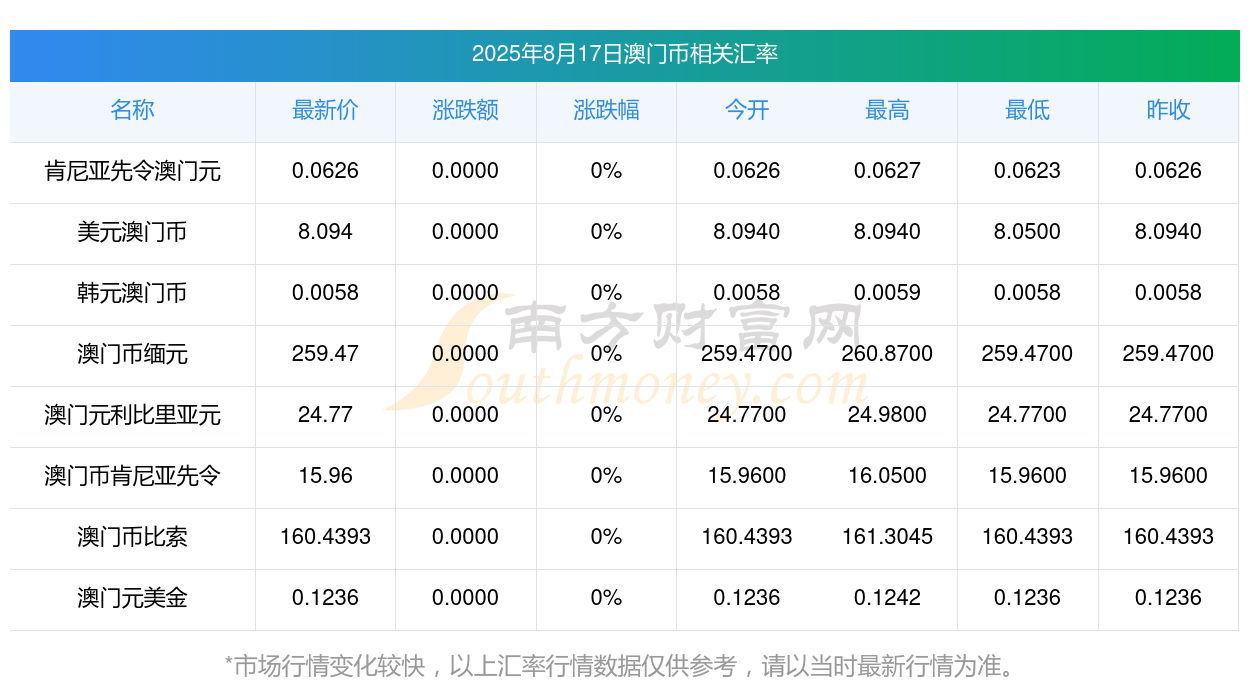Select the row name 澳门元美金
The width and height of the screenshot is (1250, 698).
[x=132, y=598]
